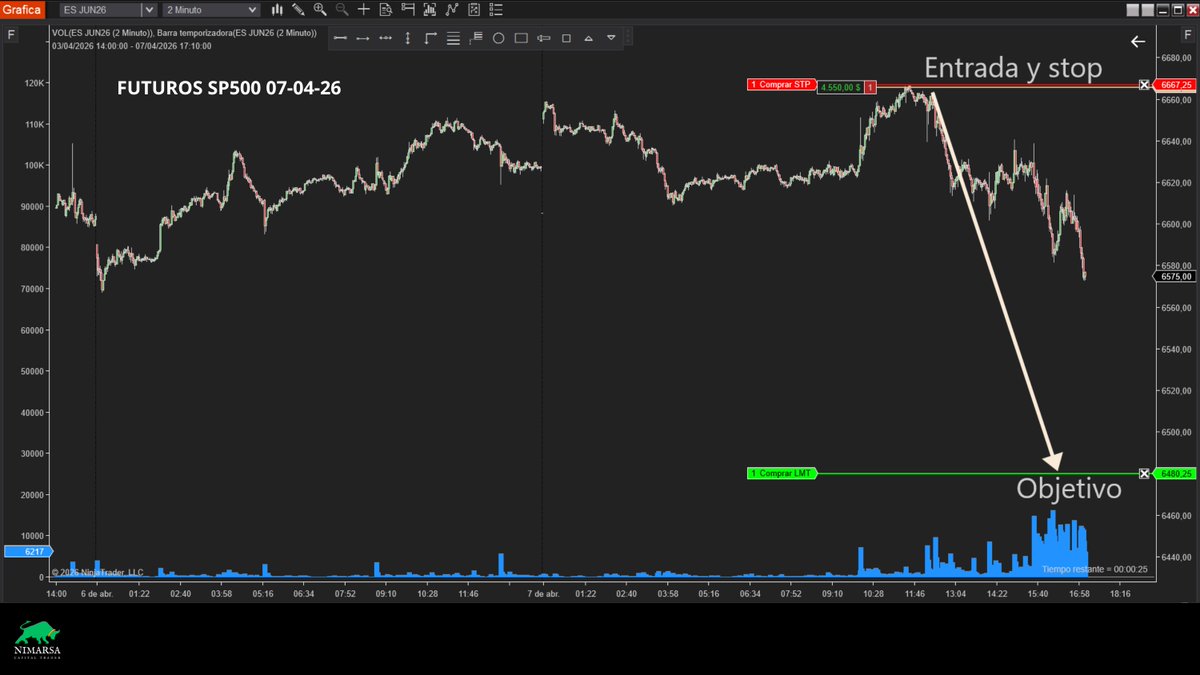
Task: Click the 4.550,00 $ profit tag
Action: [840, 87]
